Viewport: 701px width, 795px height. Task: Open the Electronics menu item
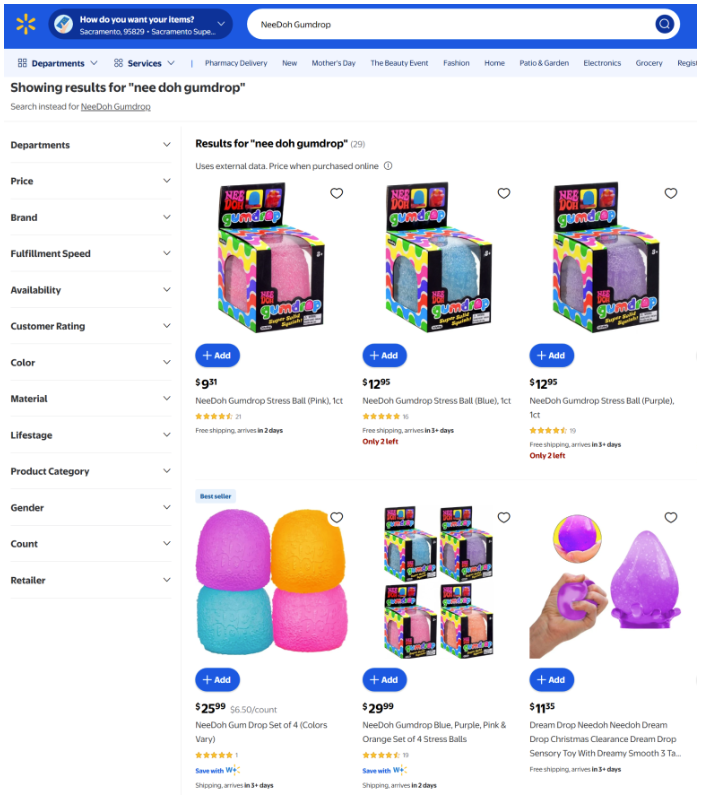coord(602,63)
